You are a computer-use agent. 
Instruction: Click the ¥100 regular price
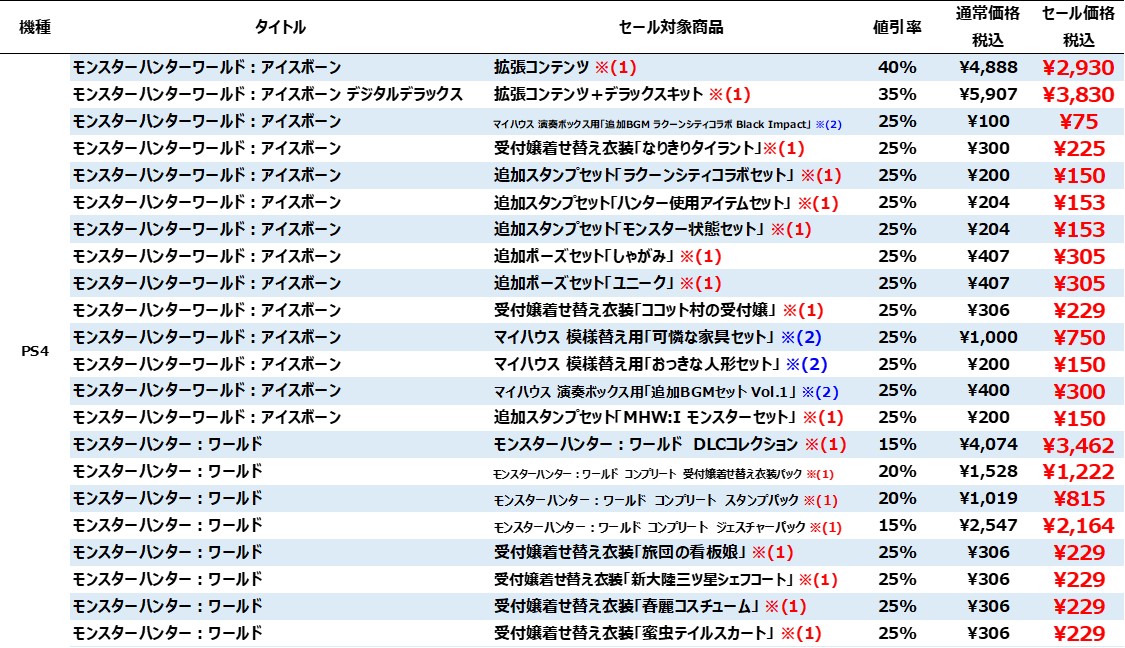[x=988, y=121]
